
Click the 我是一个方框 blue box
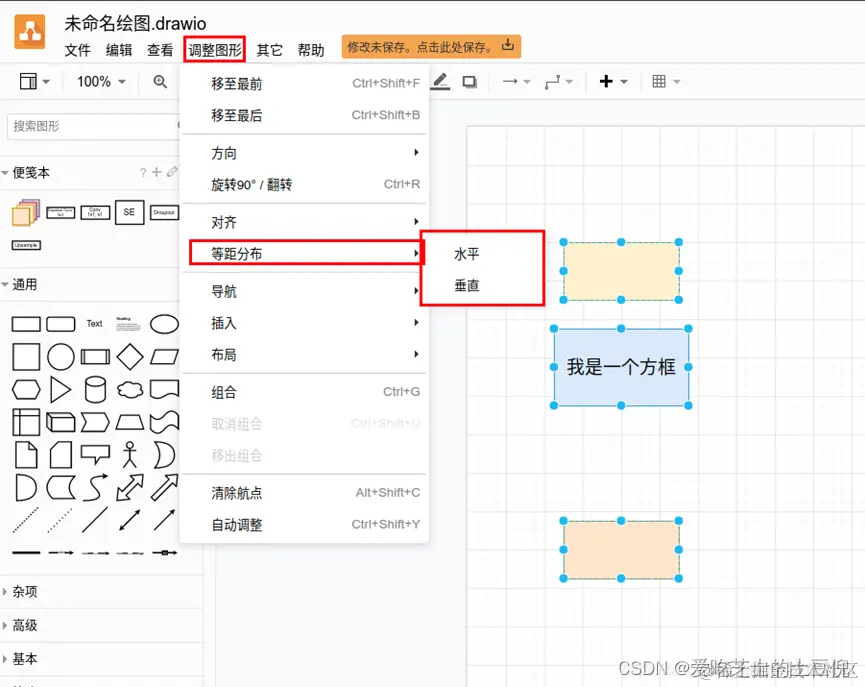pyautogui.click(x=621, y=367)
